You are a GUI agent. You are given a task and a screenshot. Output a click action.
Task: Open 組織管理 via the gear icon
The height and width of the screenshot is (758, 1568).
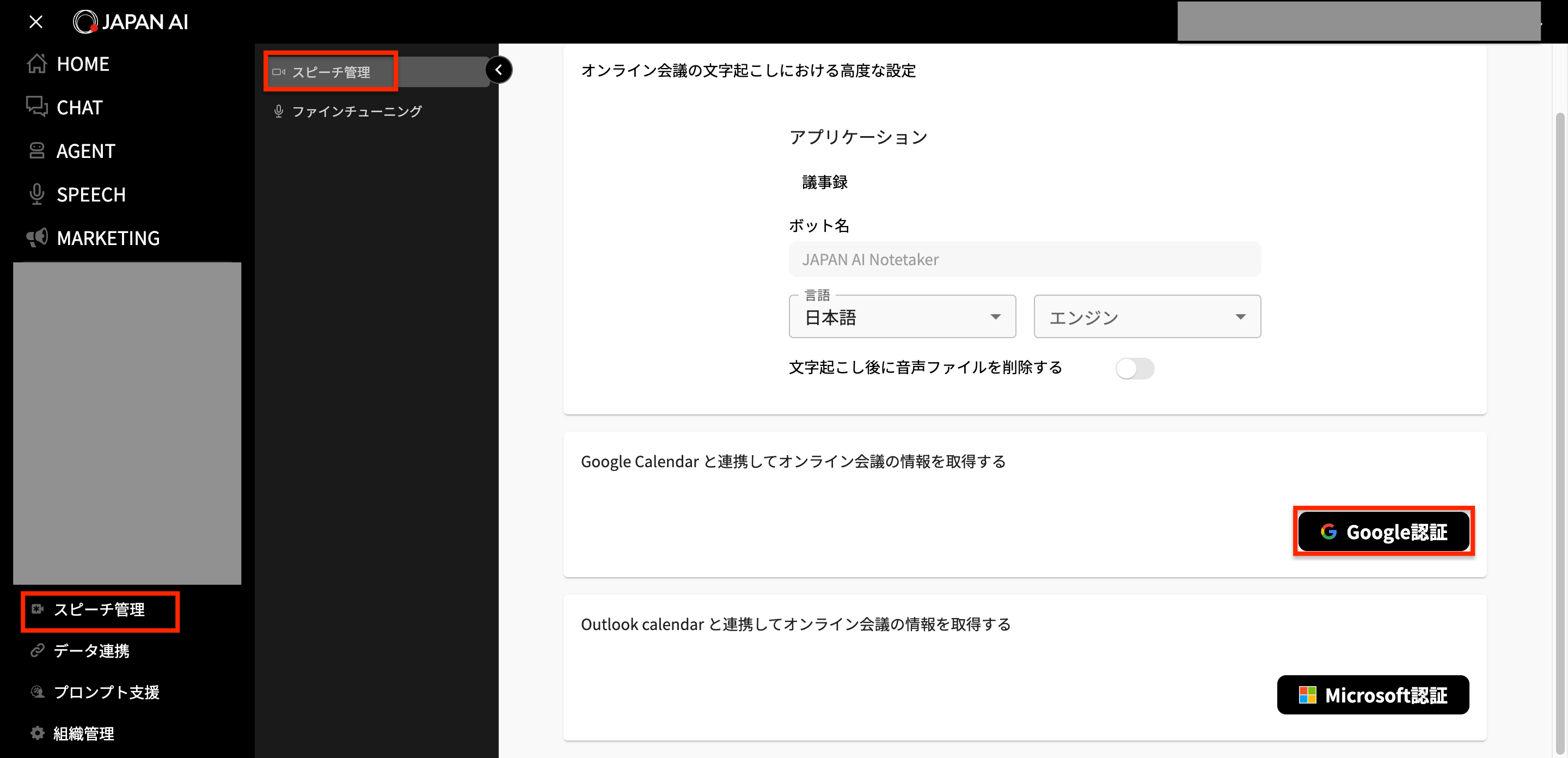36,733
